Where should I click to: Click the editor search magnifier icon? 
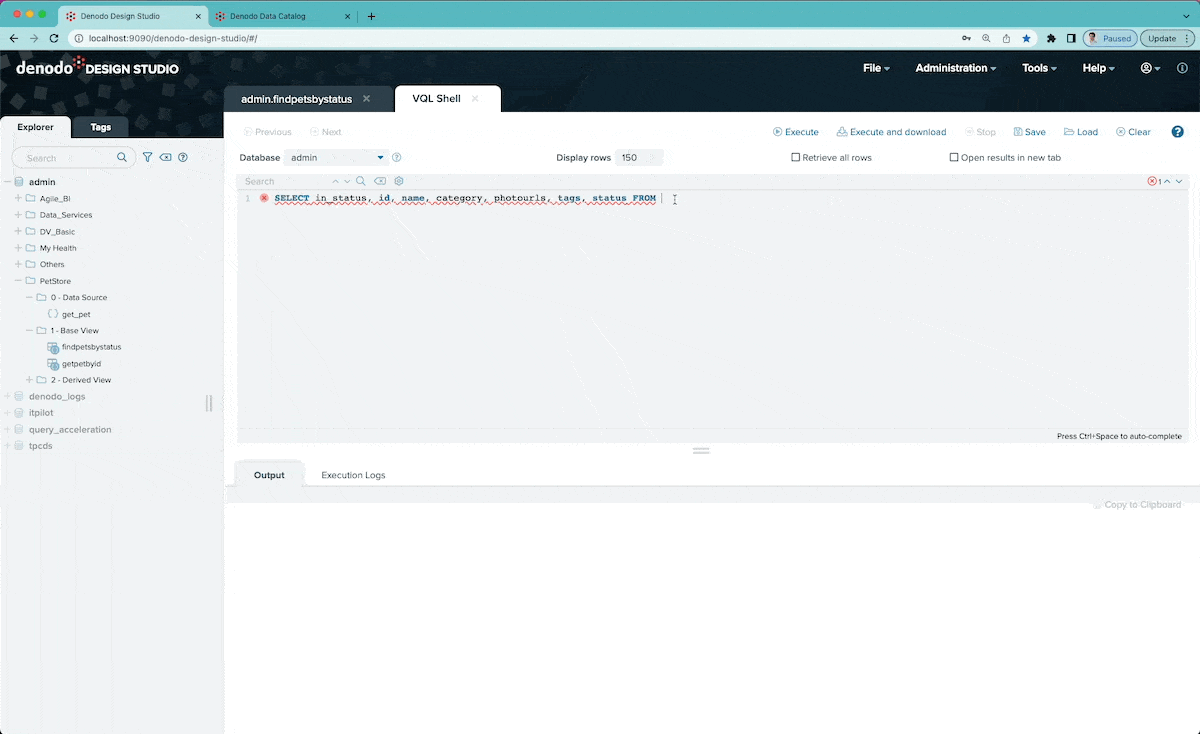click(361, 182)
